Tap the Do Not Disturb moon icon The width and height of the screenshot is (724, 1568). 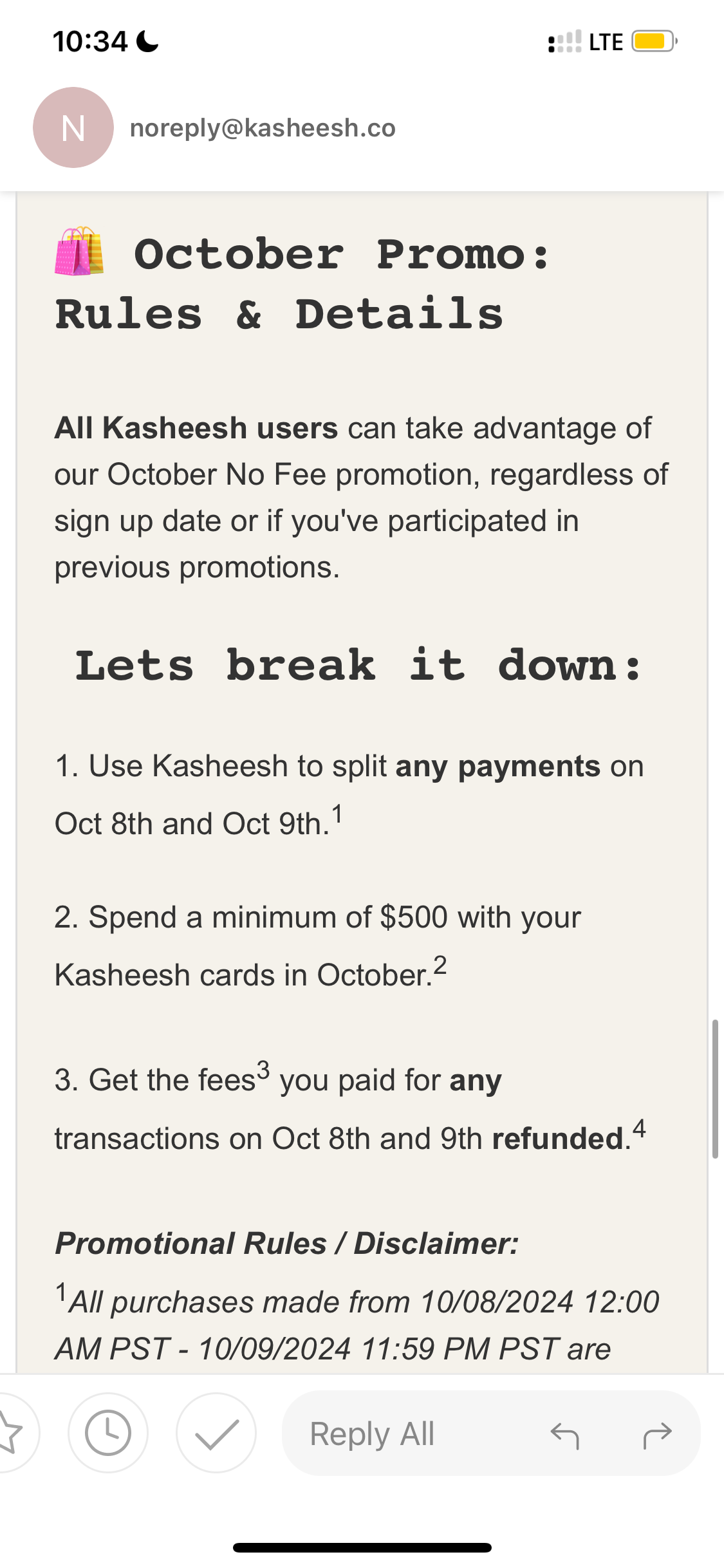coord(148,42)
